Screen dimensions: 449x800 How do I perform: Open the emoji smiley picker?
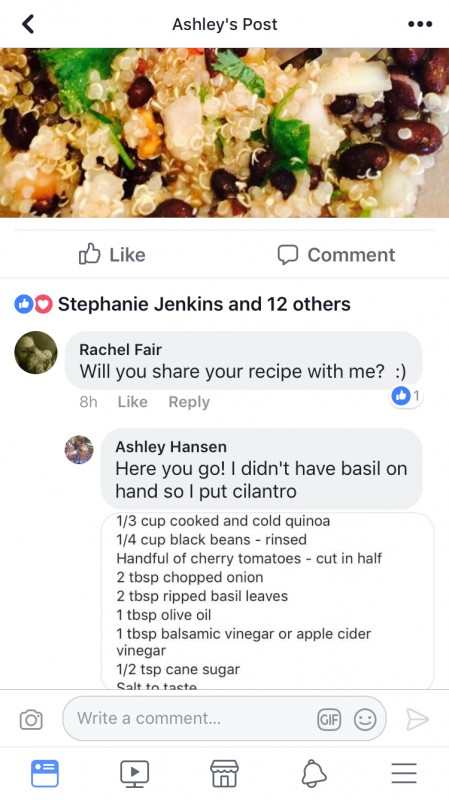click(365, 719)
